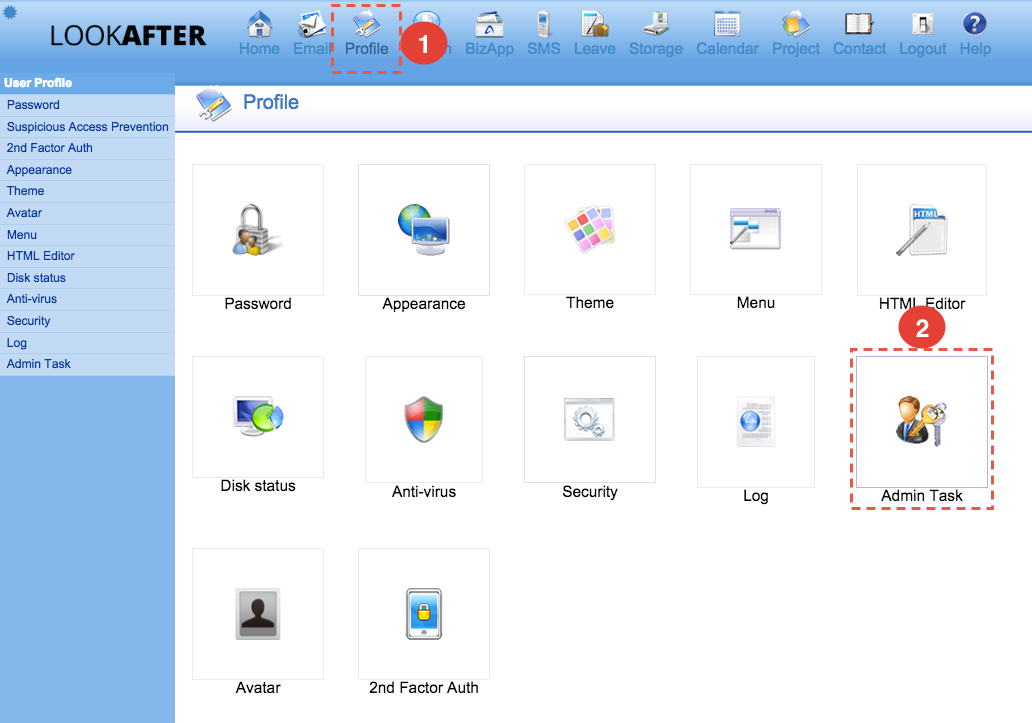Open the Help question mark icon

pyautogui.click(x=975, y=33)
